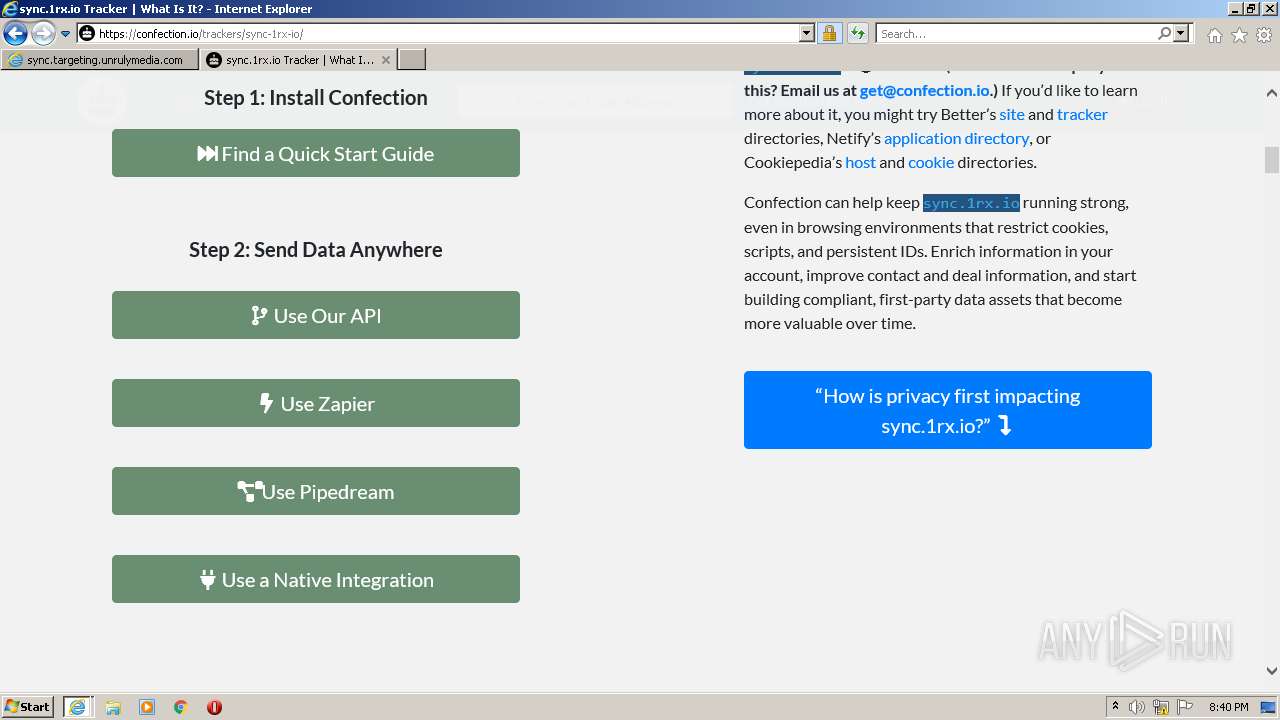Screen dimensions: 1280x720
Task: Open Cookiepedia's cookie directory link
Action: 931,162
